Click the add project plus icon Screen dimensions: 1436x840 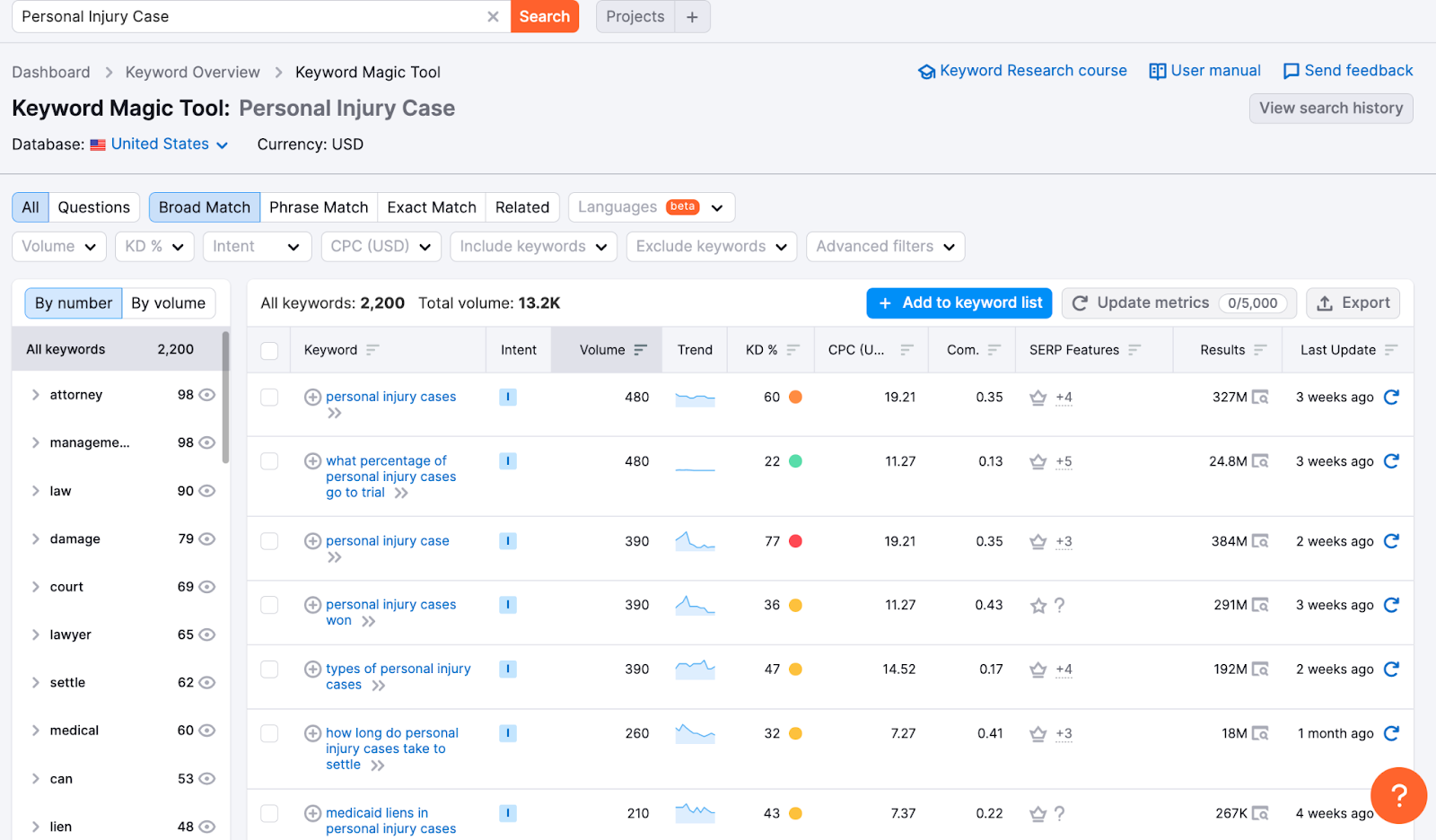692,17
